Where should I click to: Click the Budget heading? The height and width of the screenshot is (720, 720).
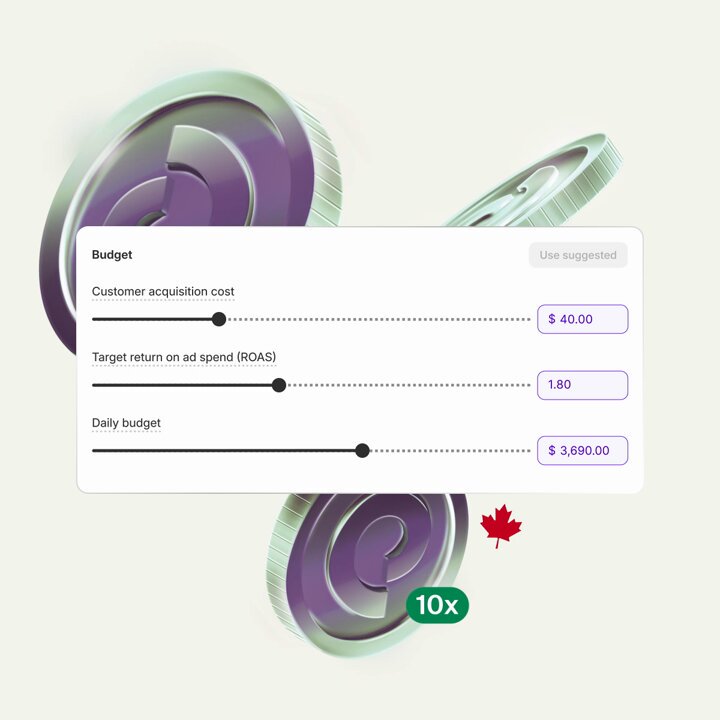click(112, 255)
